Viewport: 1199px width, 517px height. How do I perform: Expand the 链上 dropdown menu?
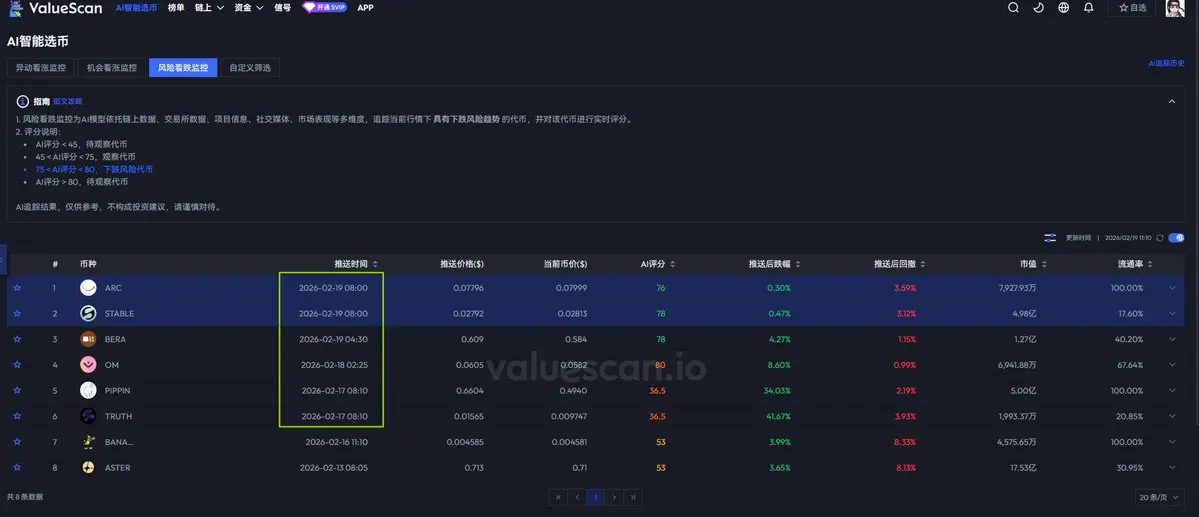point(209,8)
